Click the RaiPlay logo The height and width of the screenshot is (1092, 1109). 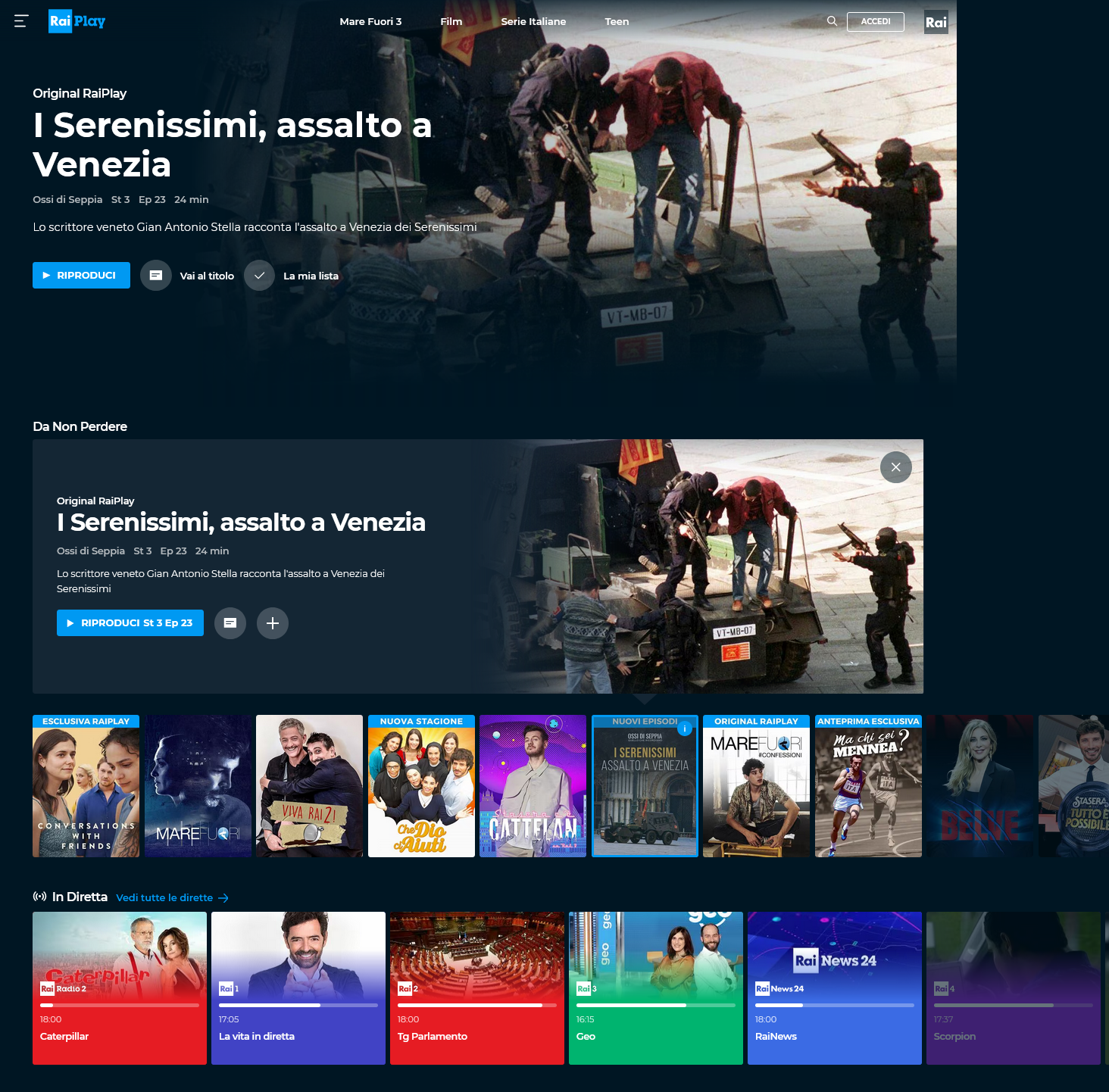click(x=77, y=21)
